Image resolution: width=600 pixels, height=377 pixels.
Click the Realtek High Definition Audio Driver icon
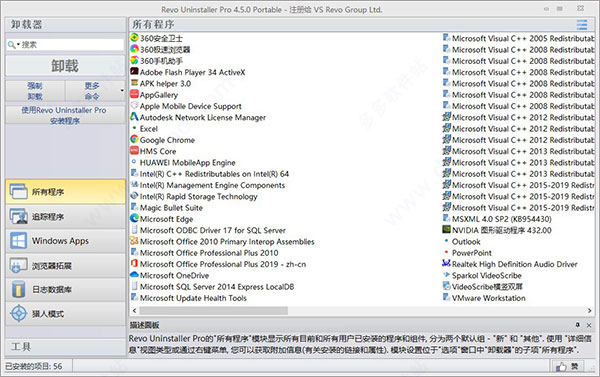446,263
